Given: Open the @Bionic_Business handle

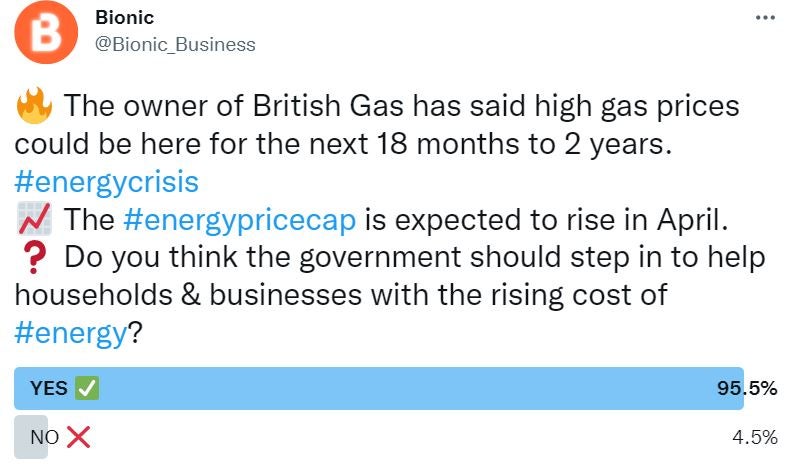Looking at the screenshot, I should click(175, 45).
